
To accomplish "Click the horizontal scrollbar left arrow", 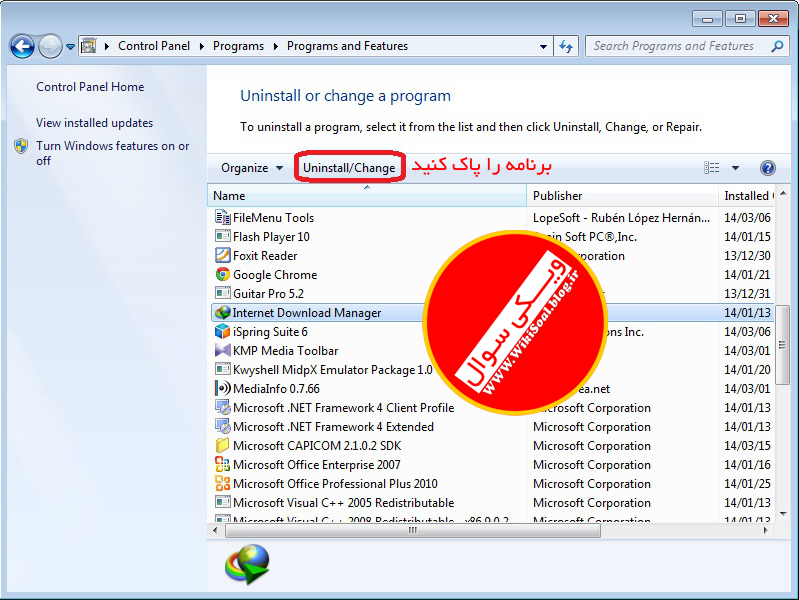I will 215,531.
